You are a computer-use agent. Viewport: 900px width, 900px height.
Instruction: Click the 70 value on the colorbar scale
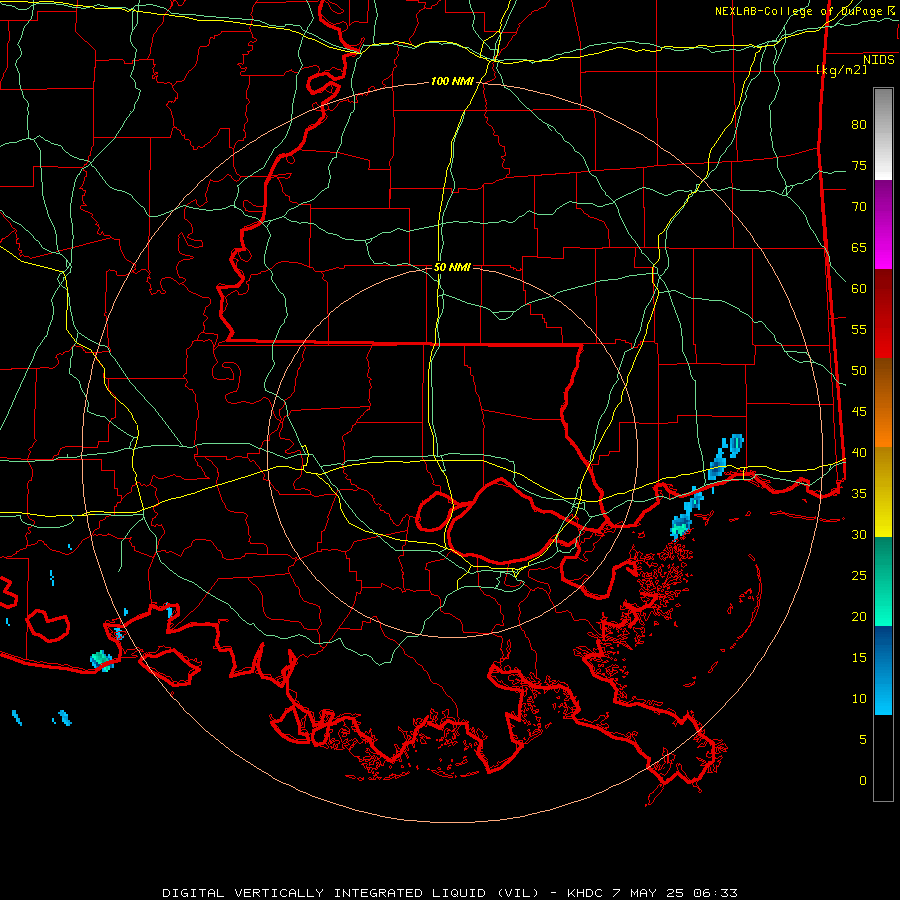pyautogui.click(x=859, y=207)
